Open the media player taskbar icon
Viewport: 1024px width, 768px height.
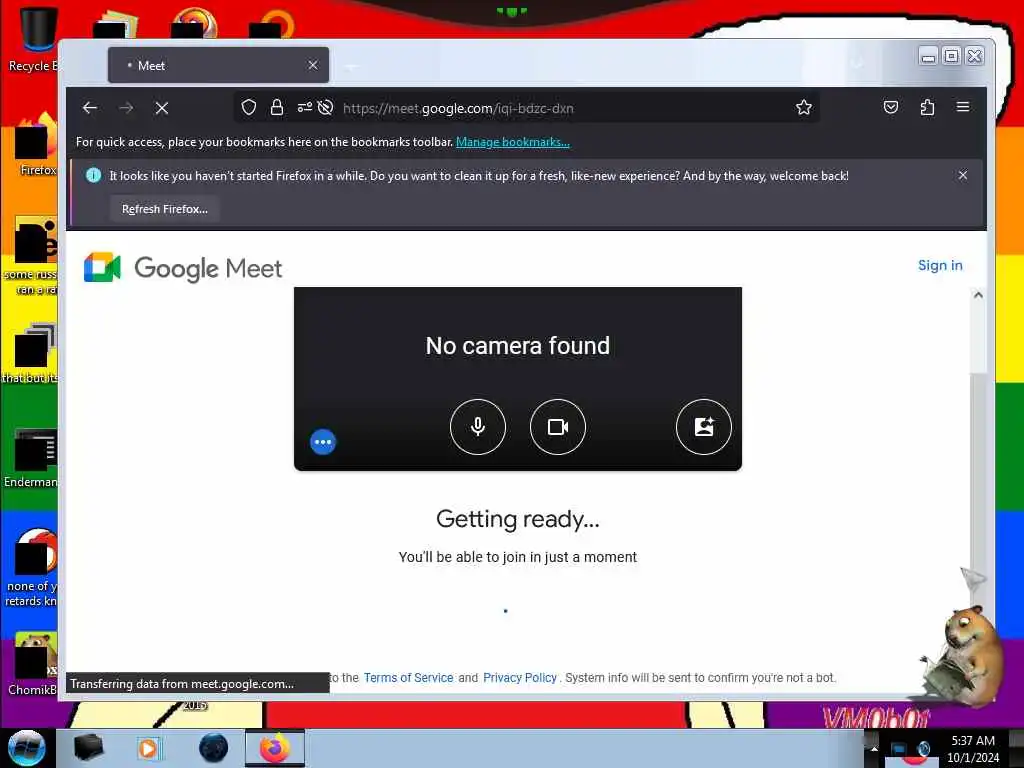[148, 748]
